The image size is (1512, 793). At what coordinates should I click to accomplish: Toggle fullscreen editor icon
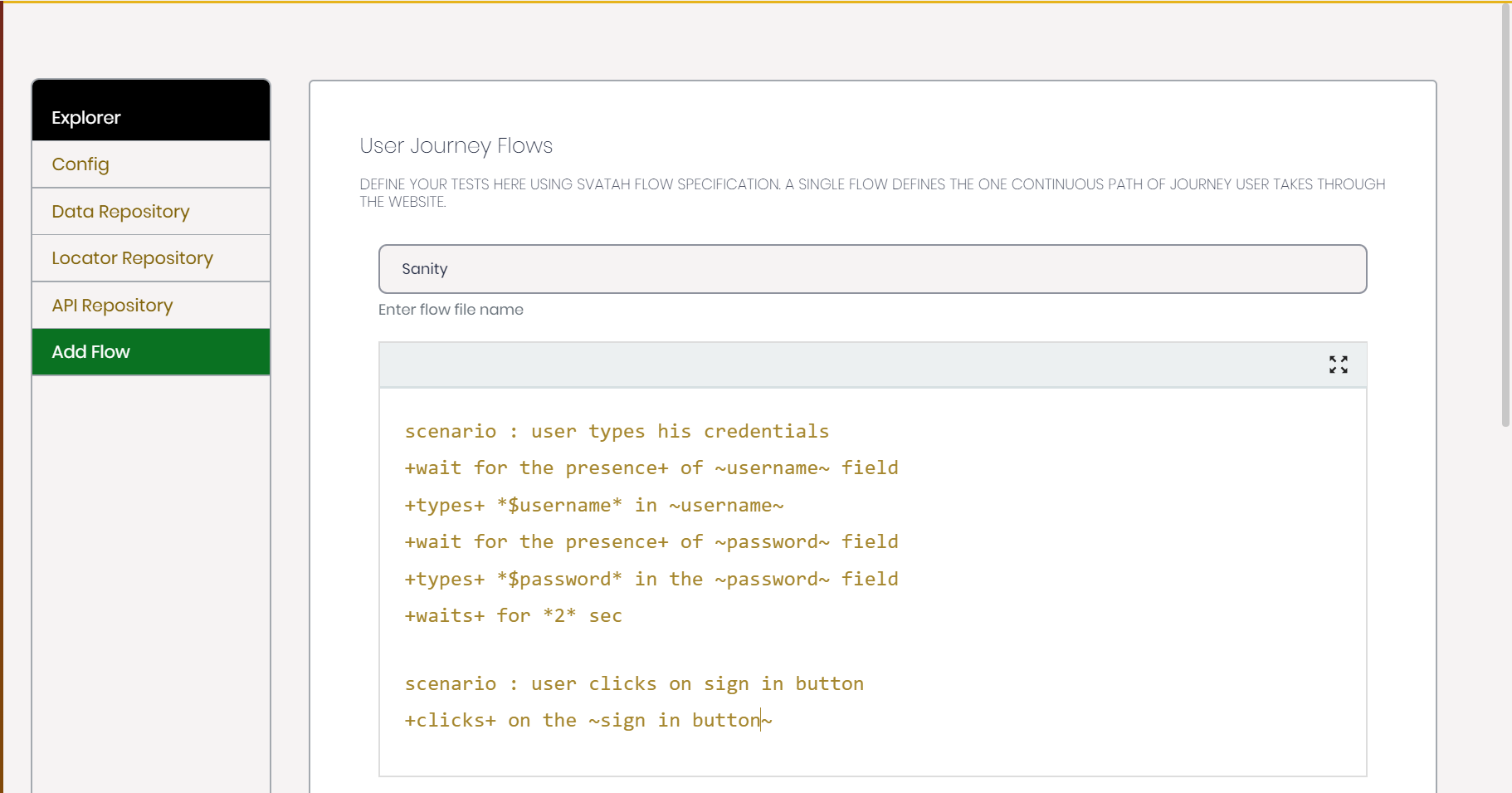click(x=1338, y=365)
